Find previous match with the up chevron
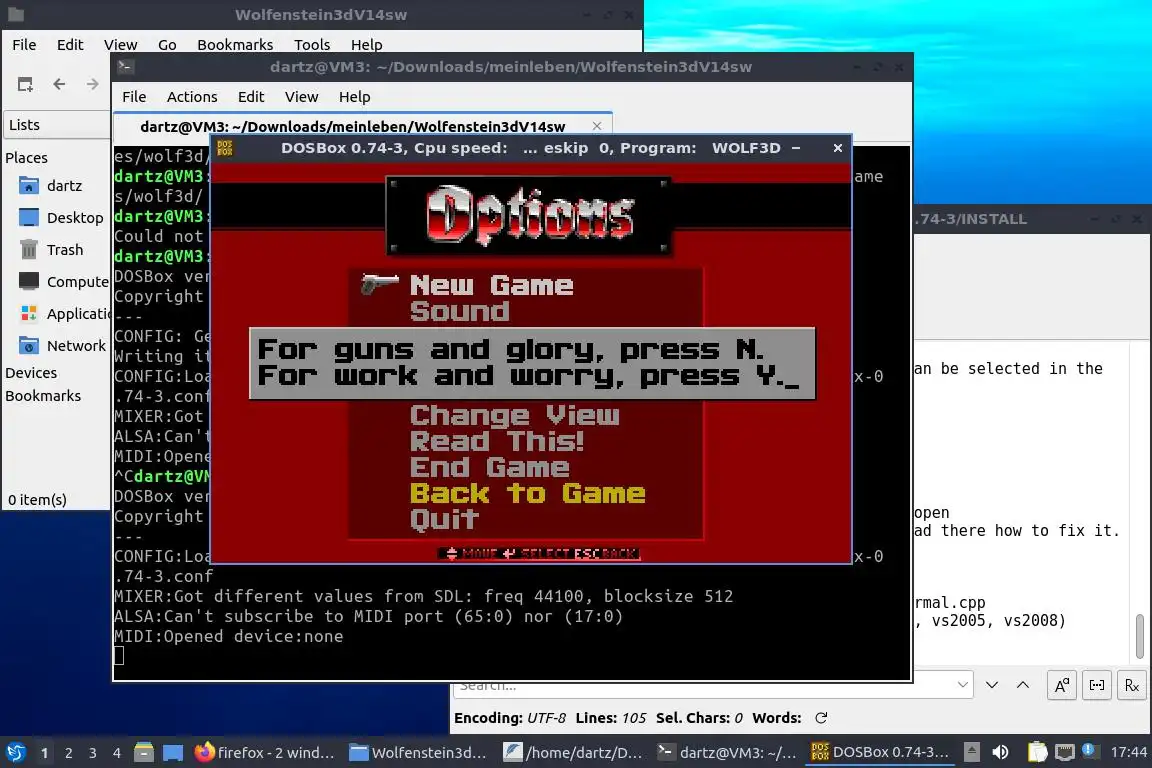The width and height of the screenshot is (1152, 768). tap(1023, 685)
